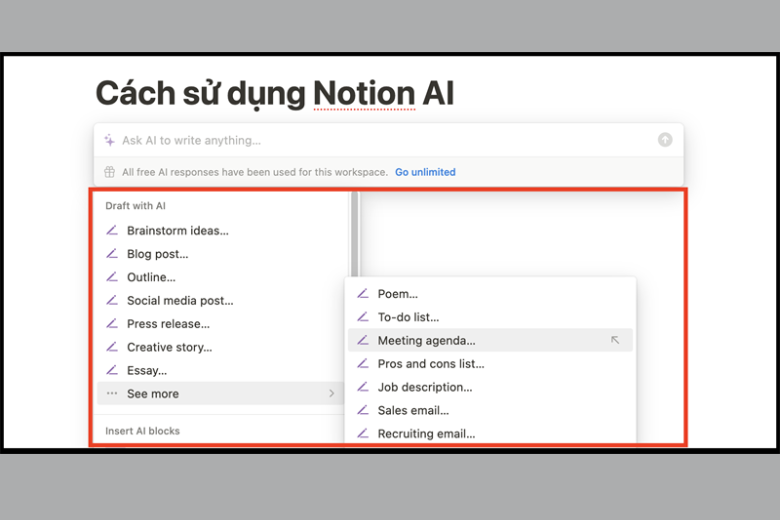Click pencil icon next to Sales email
Screen dimensions: 780x520
(363, 410)
